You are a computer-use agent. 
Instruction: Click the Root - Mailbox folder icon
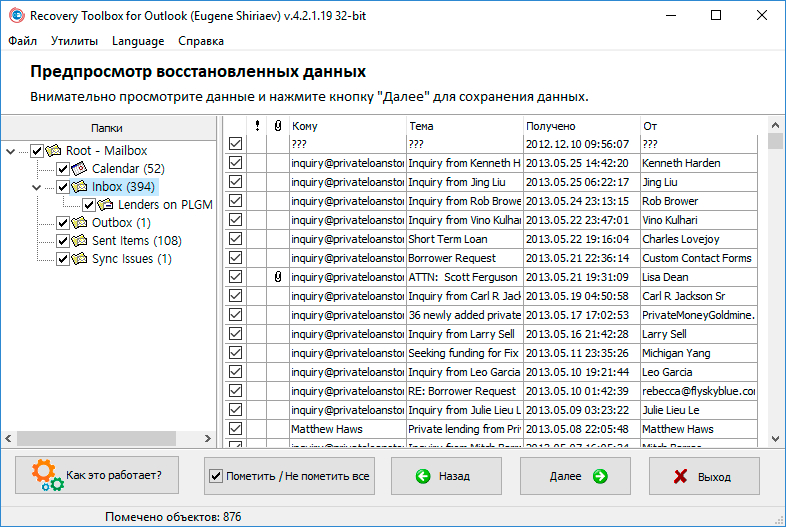tap(53, 150)
